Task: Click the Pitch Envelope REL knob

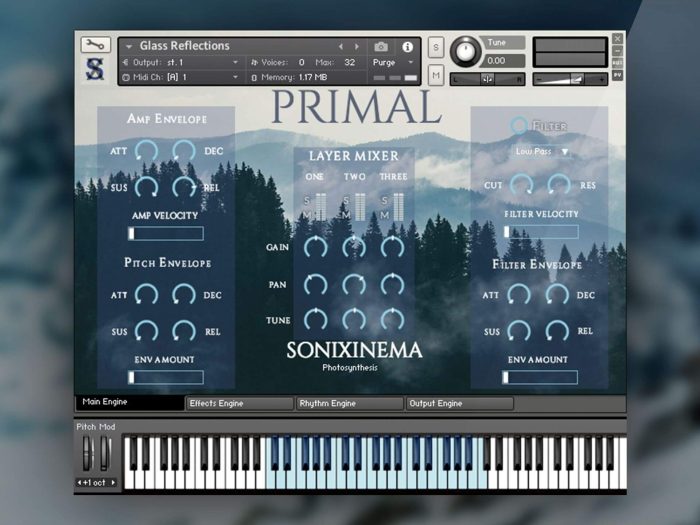Action: click(x=184, y=331)
